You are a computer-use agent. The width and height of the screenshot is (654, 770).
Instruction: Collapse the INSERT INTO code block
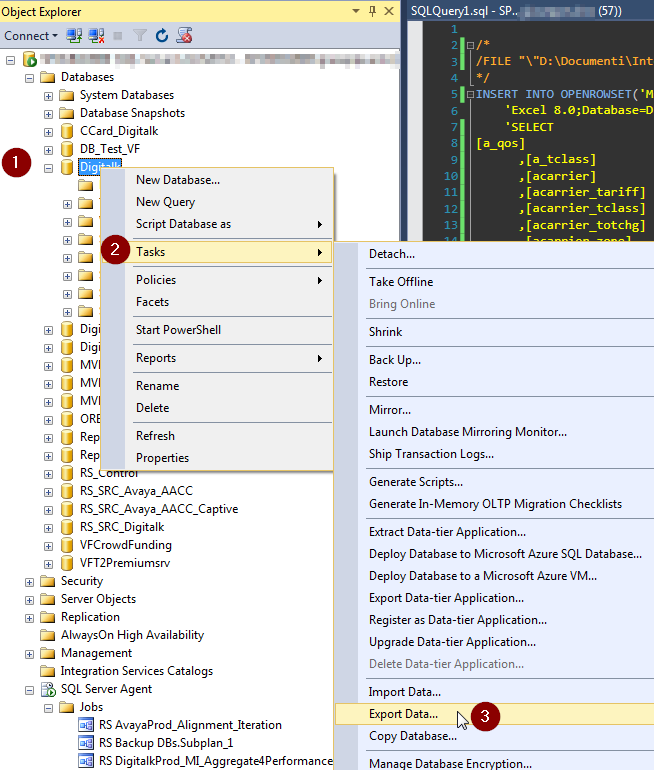point(470,94)
